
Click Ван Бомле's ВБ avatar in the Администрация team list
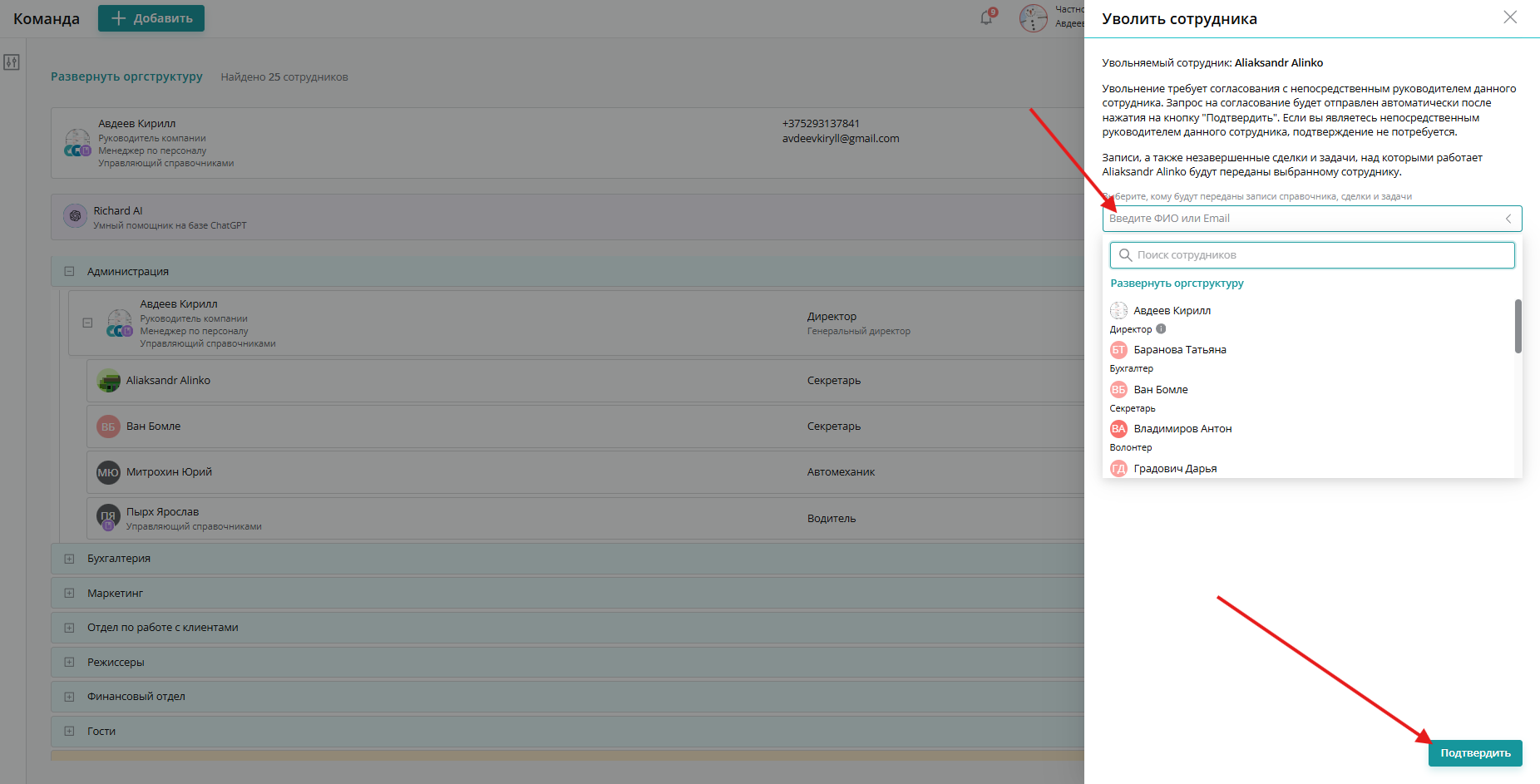[x=108, y=427]
